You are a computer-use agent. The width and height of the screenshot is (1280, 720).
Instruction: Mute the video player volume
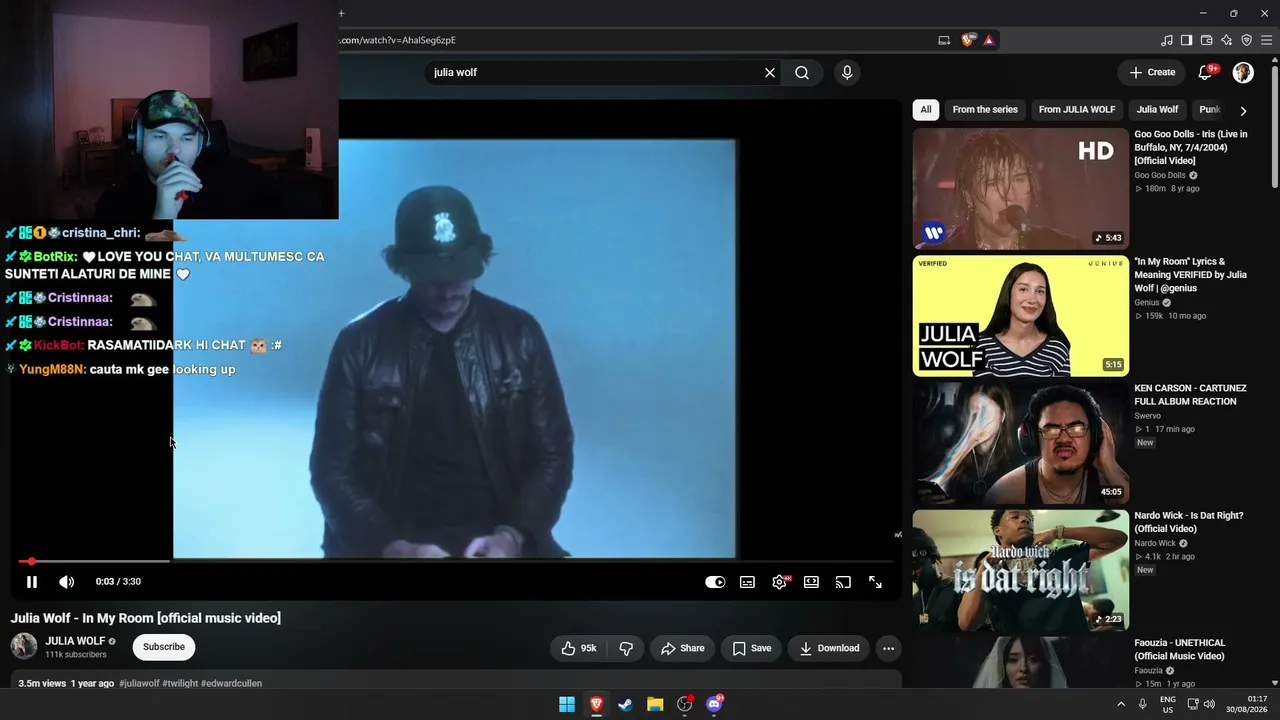(x=66, y=582)
